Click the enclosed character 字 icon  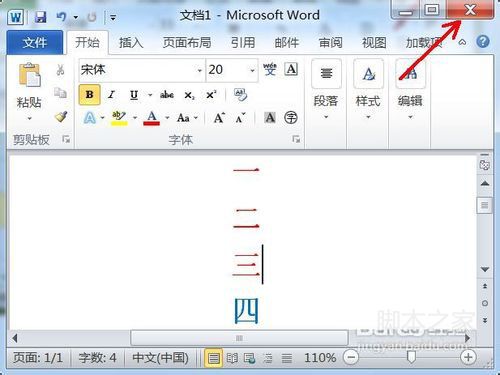pyautogui.click(x=291, y=117)
